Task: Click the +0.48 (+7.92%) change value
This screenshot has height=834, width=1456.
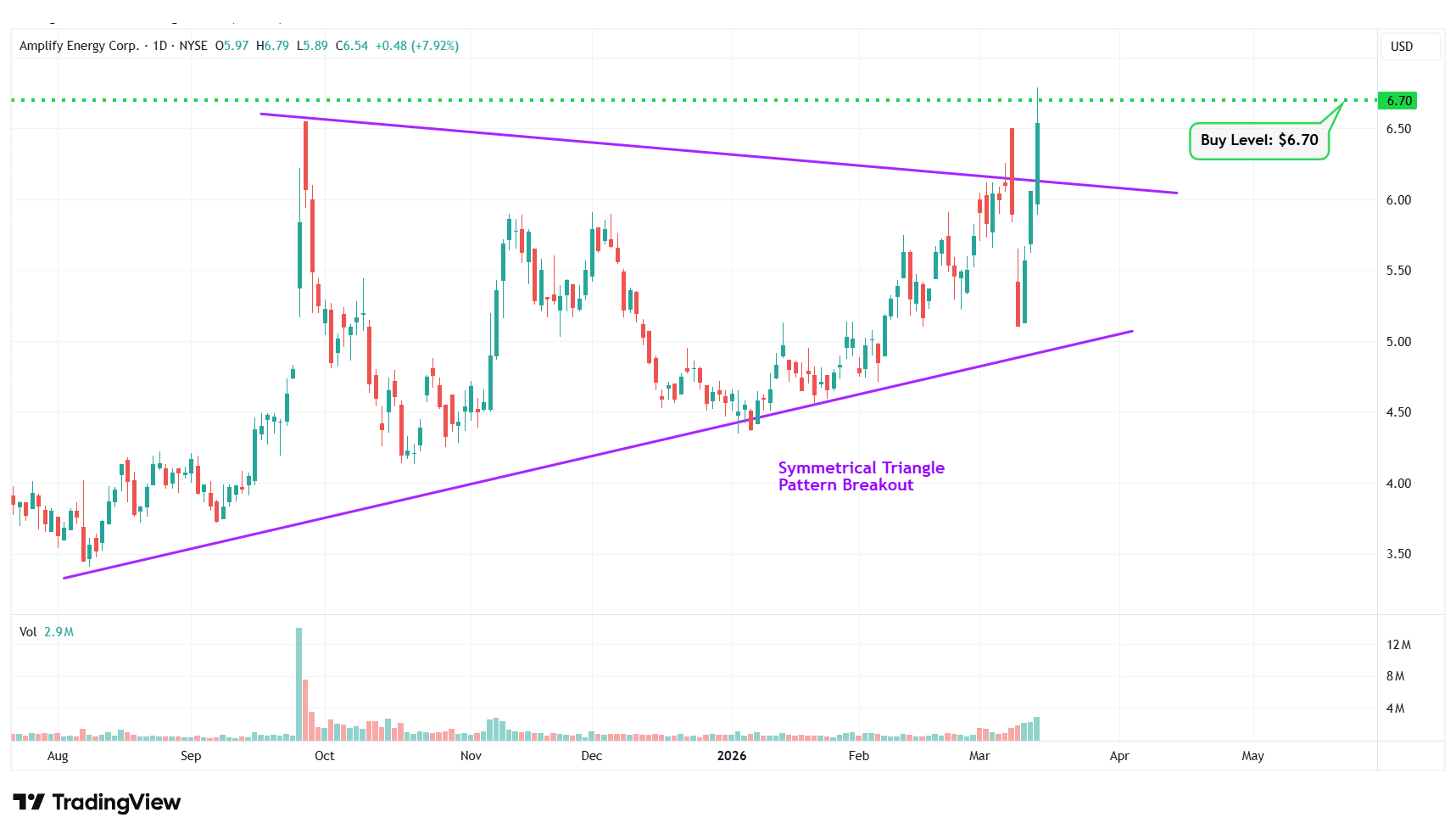Action: point(416,46)
